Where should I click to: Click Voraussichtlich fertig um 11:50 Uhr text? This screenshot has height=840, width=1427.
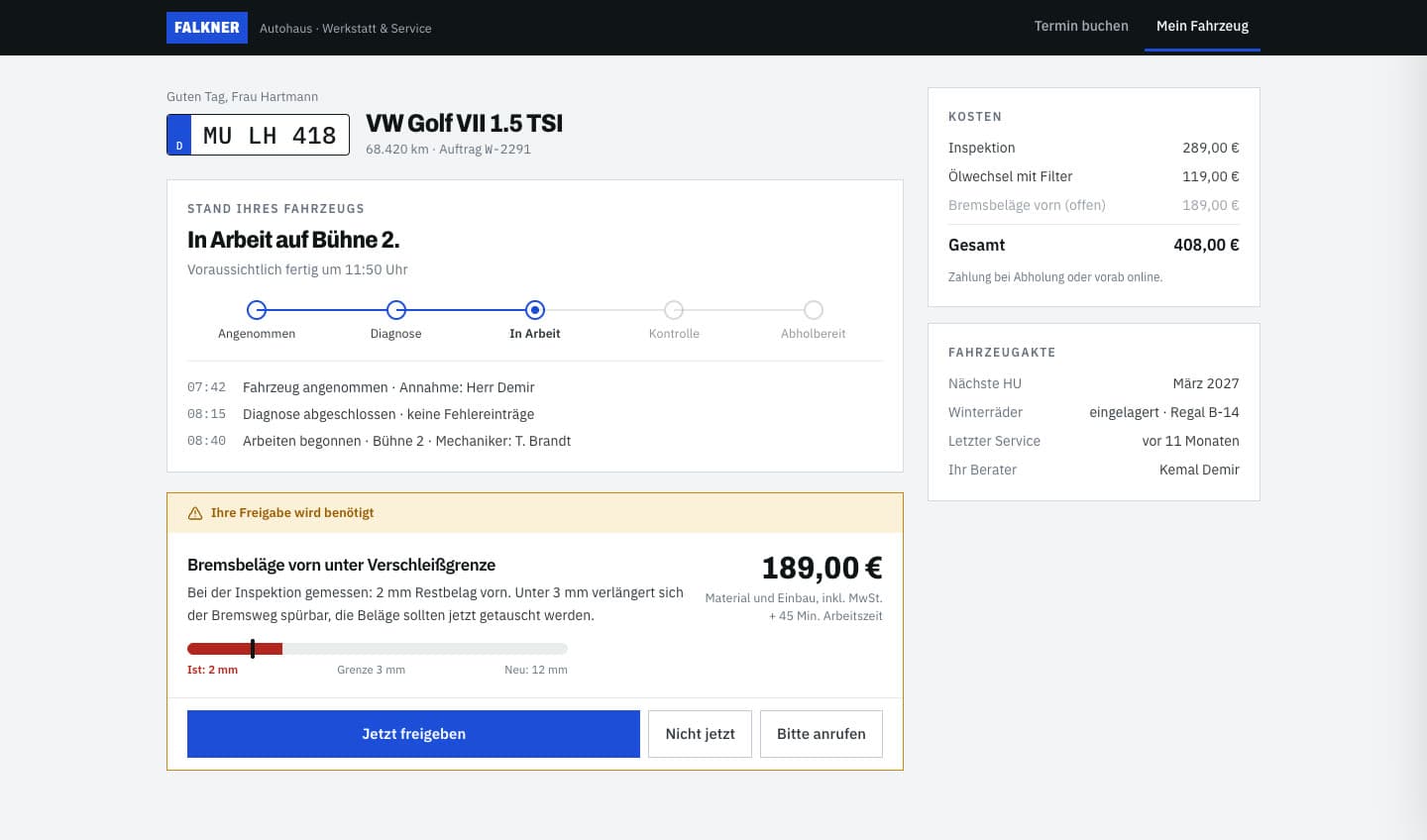297,269
